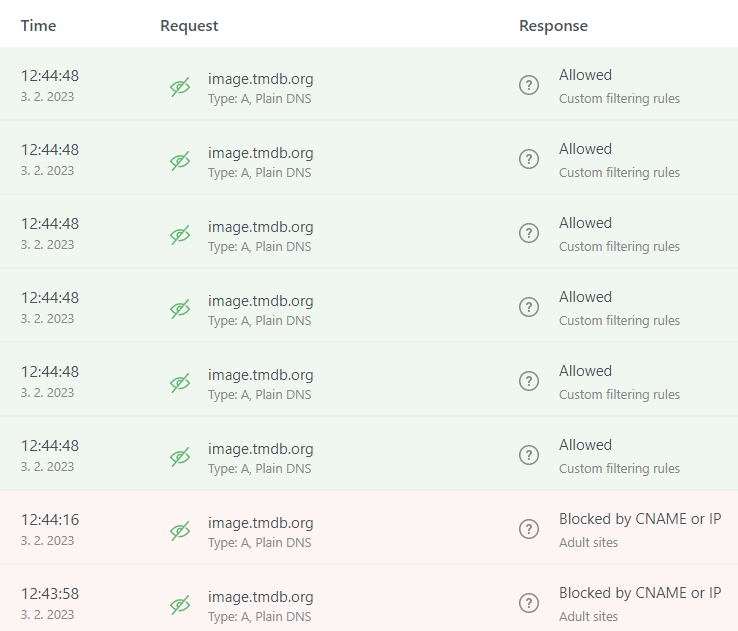Image resolution: width=738 pixels, height=631 pixels.
Task: Click the Time column header
Action: pyautogui.click(x=38, y=26)
